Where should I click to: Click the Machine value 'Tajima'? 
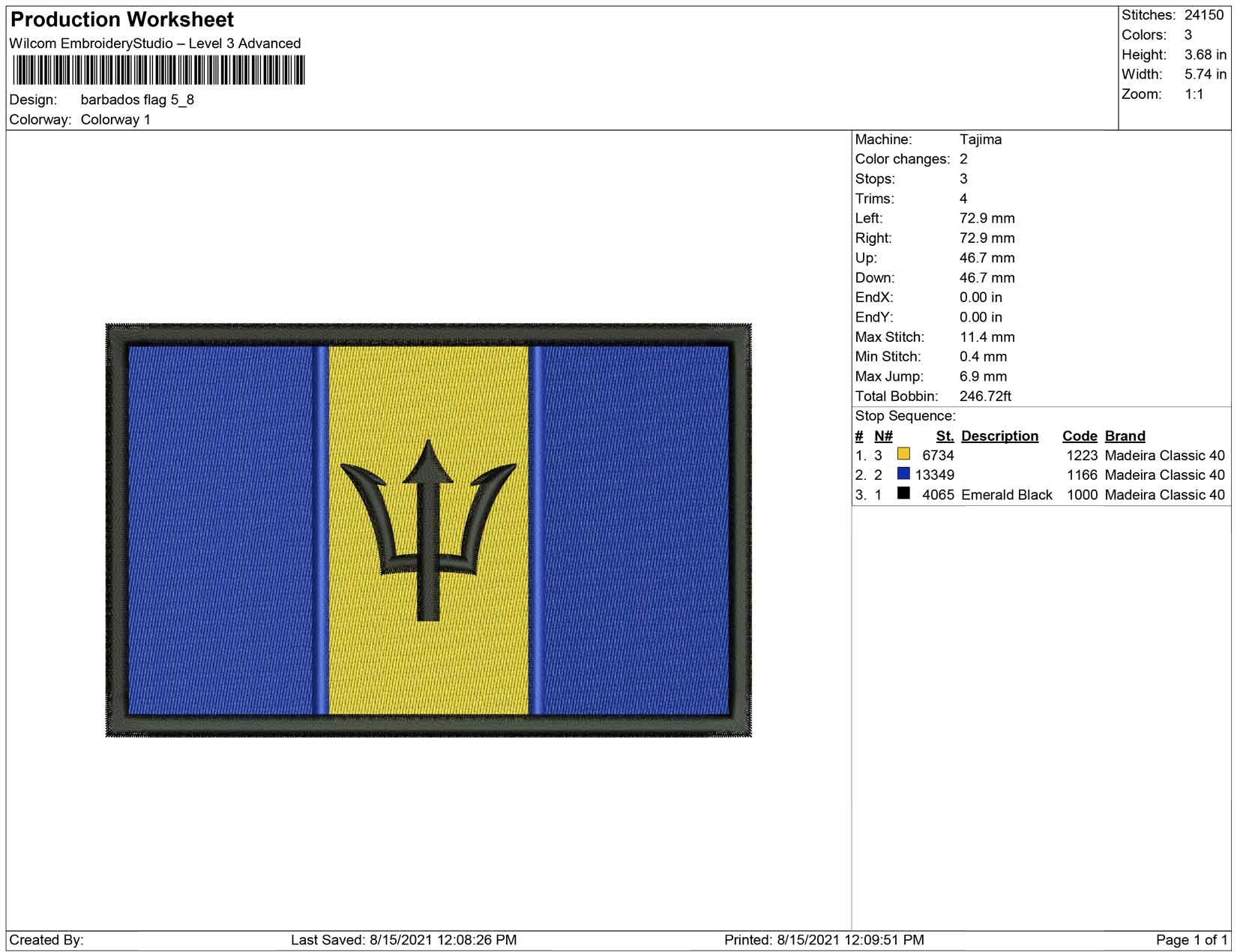[x=981, y=139]
